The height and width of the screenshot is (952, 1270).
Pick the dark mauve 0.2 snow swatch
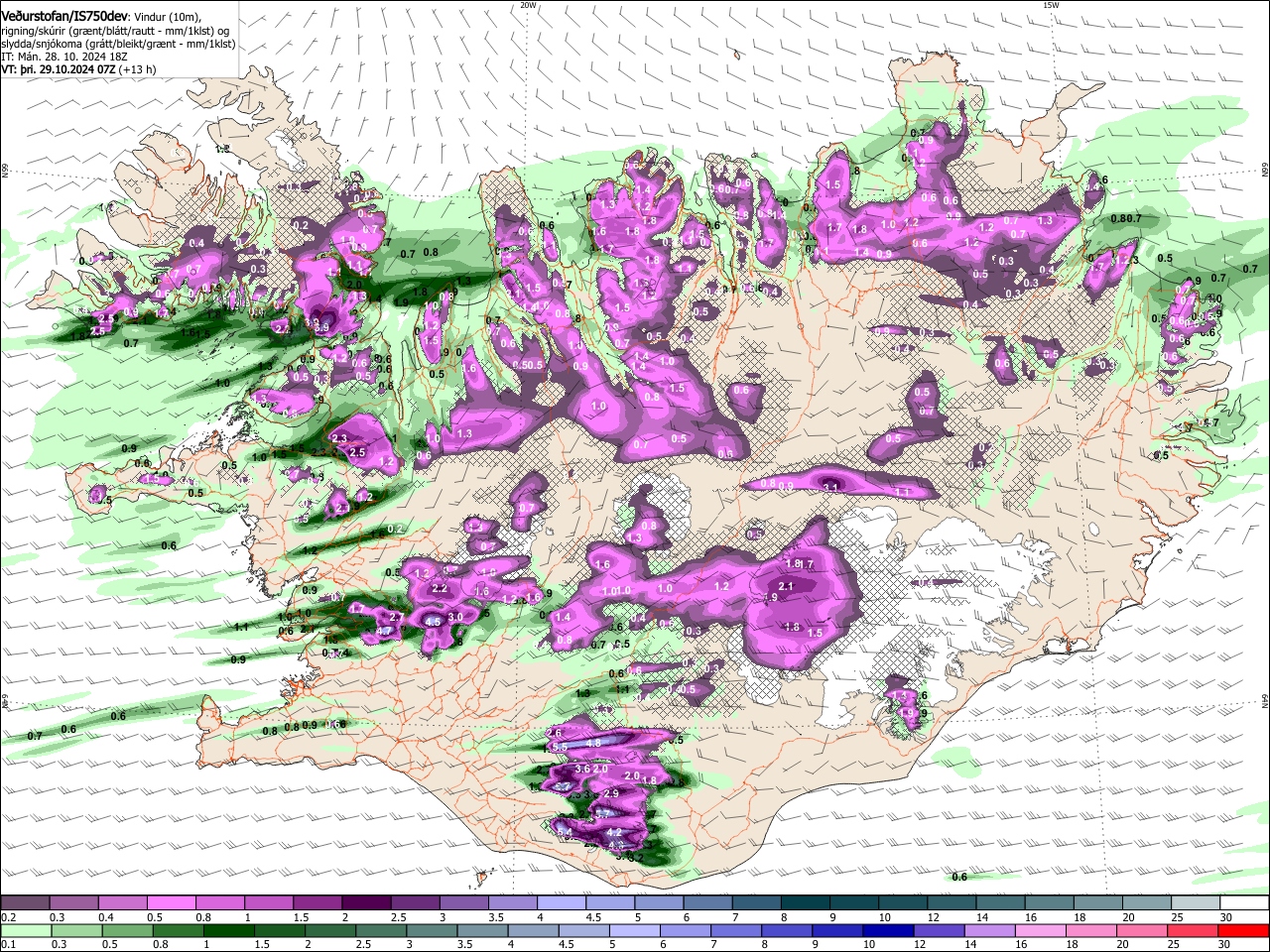click(x=25, y=903)
